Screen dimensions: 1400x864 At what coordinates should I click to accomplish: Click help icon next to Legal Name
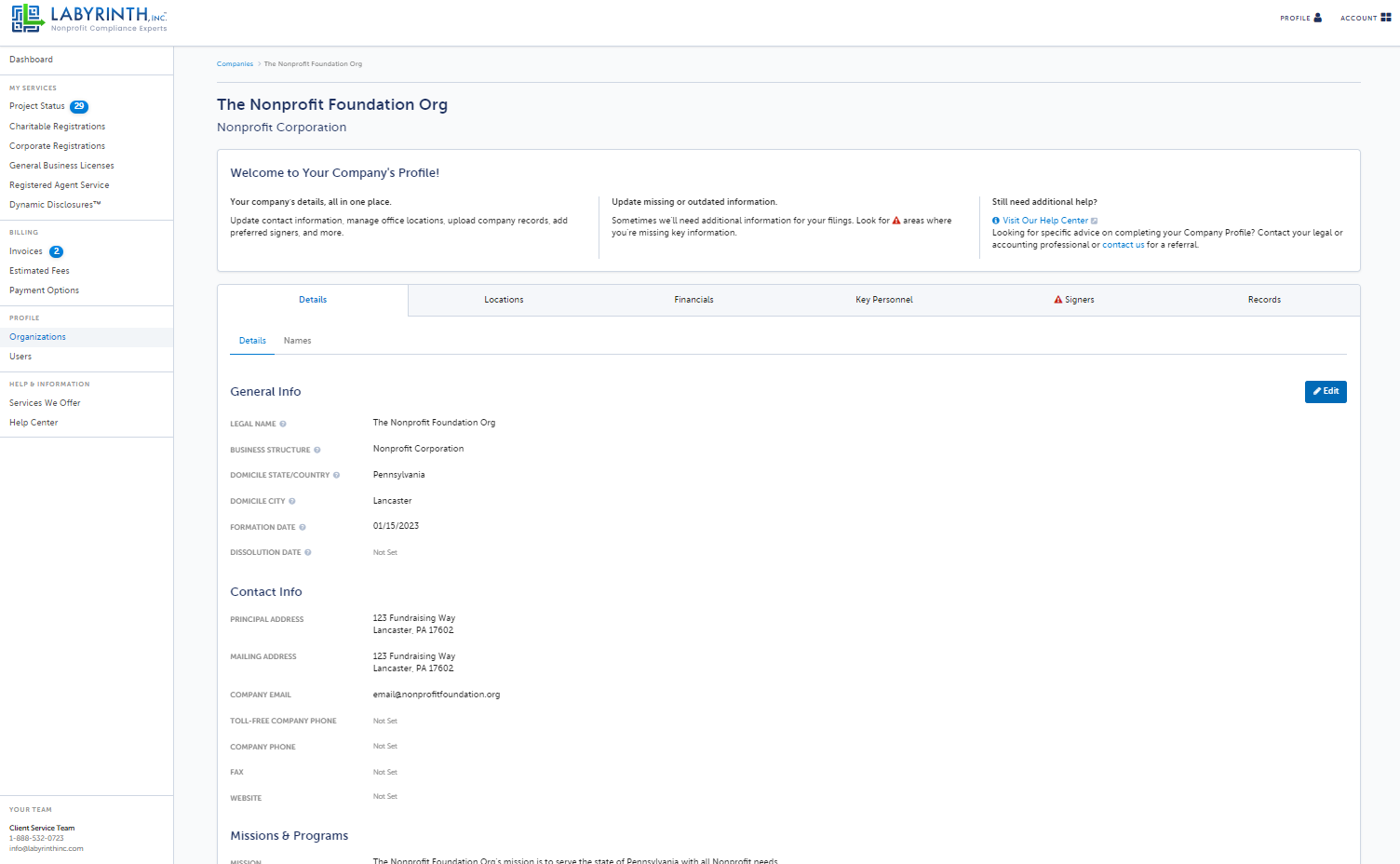pyautogui.click(x=283, y=424)
